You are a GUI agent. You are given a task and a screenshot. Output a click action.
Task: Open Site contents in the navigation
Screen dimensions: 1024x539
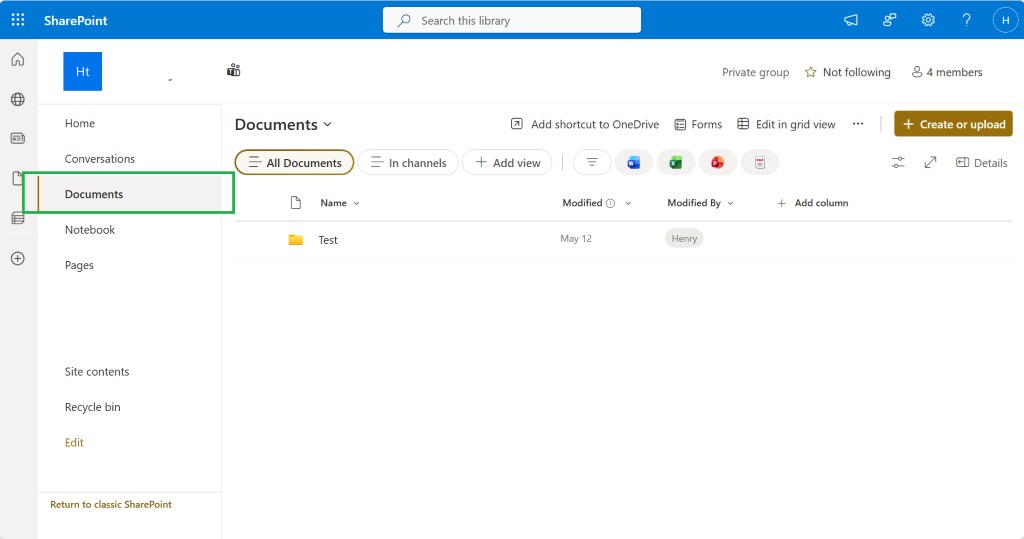click(97, 371)
